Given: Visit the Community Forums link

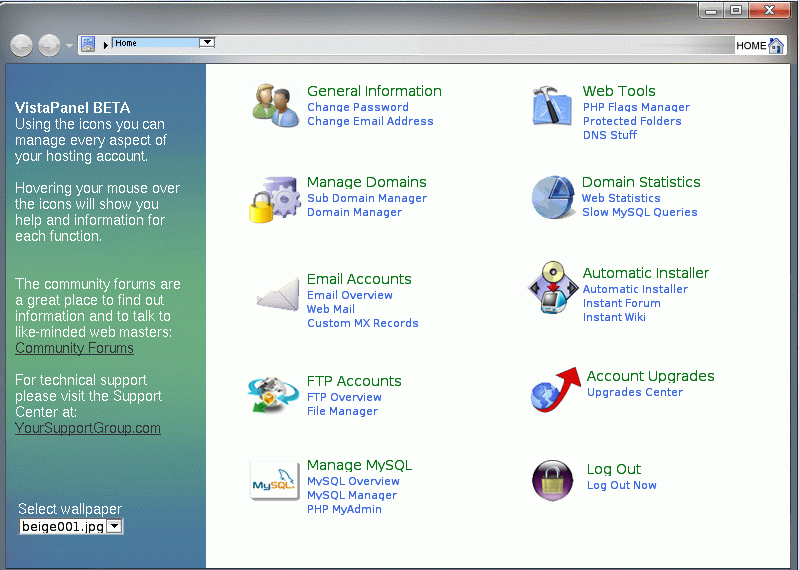Looking at the screenshot, I should [74, 348].
